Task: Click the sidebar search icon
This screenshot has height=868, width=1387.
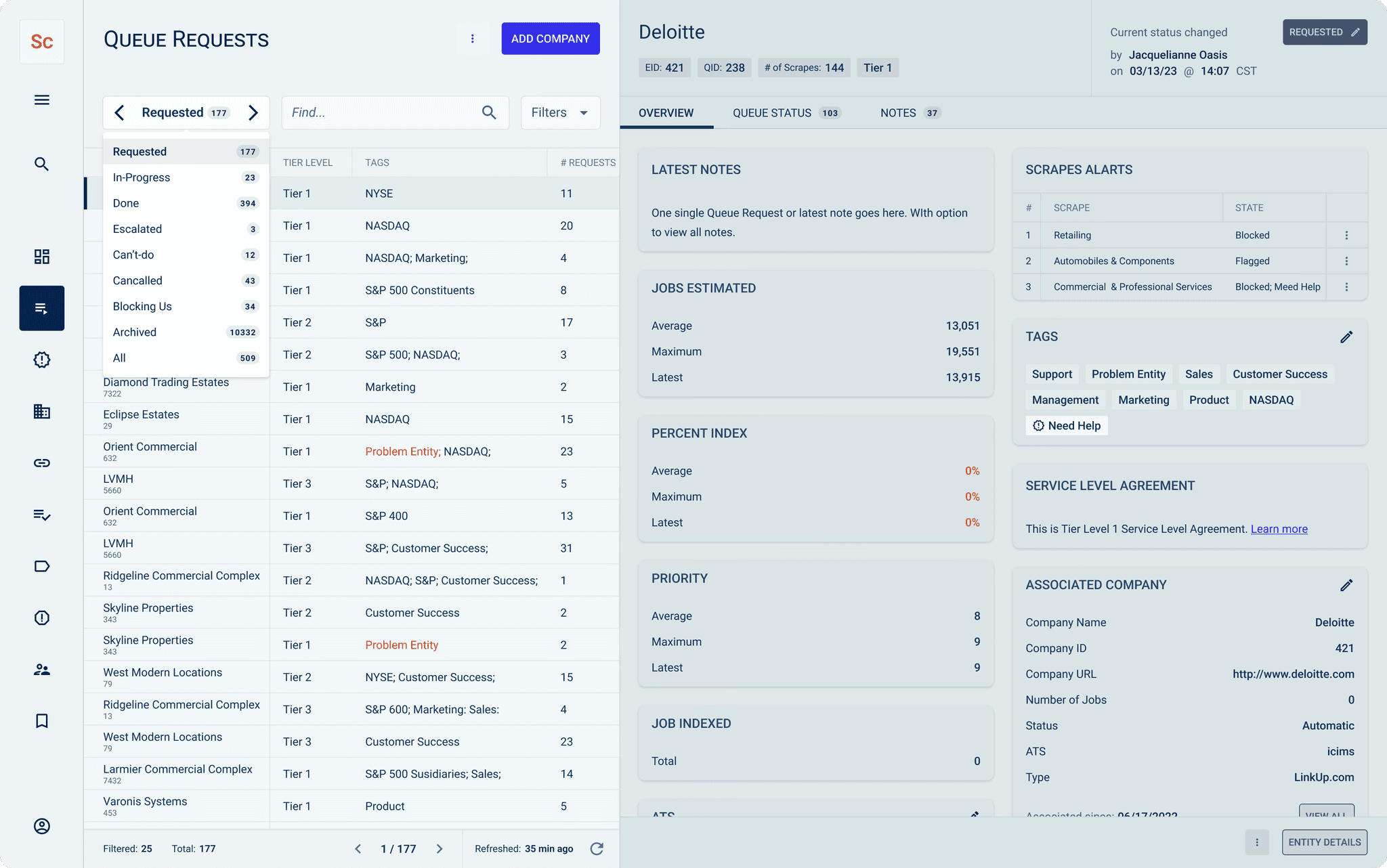Action: click(x=42, y=164)
